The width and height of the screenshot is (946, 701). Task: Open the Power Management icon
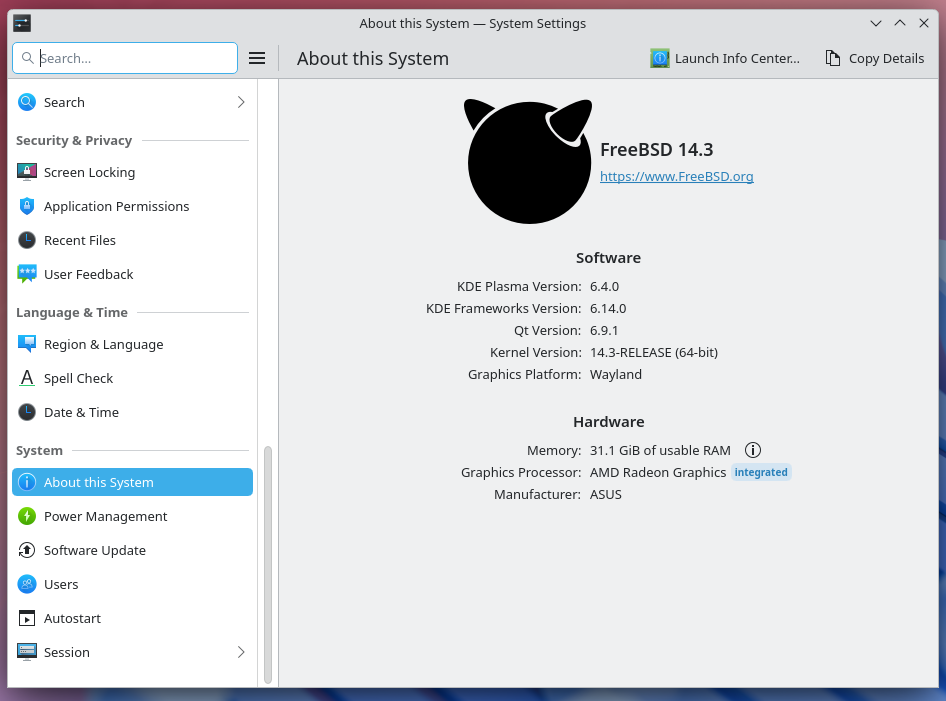pyautogui.click(x=27, y=516)
